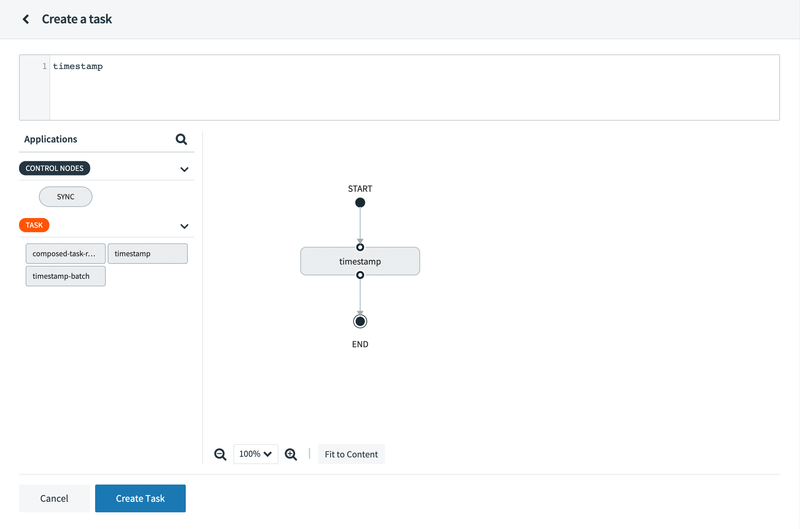The height and width of the screenshot is (529, 800).
Task: Open the 100% zoom level dropdown
Action: [256, 454]
